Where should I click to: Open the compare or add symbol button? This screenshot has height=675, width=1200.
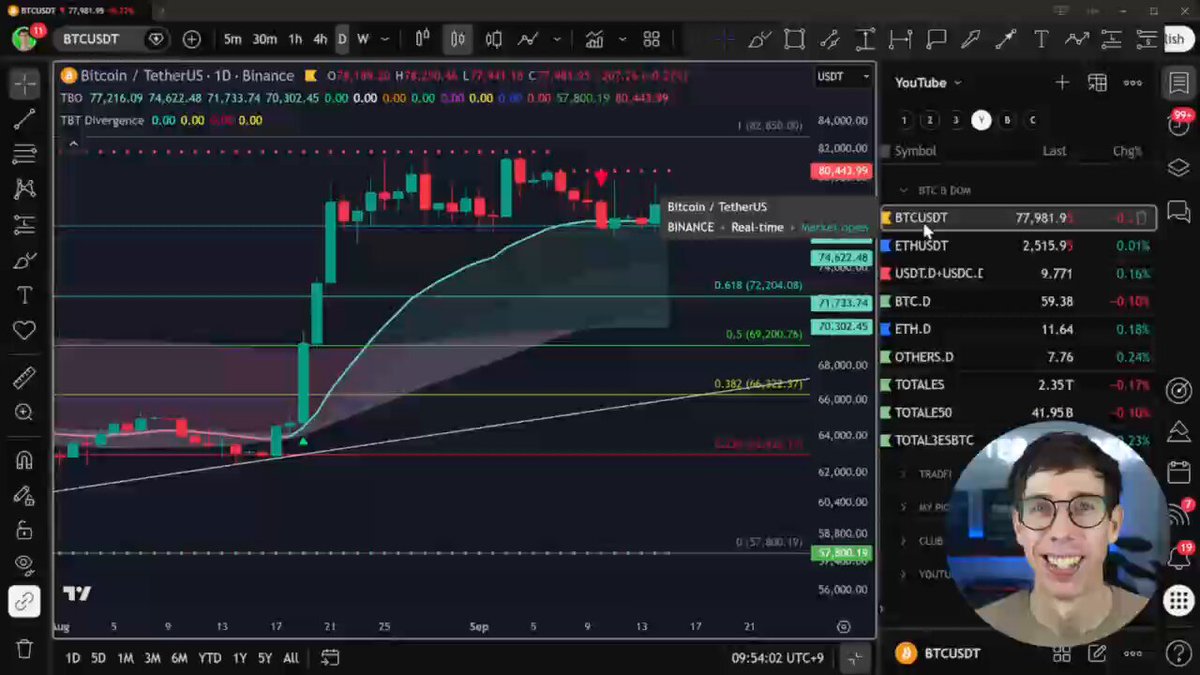[191, 39]
